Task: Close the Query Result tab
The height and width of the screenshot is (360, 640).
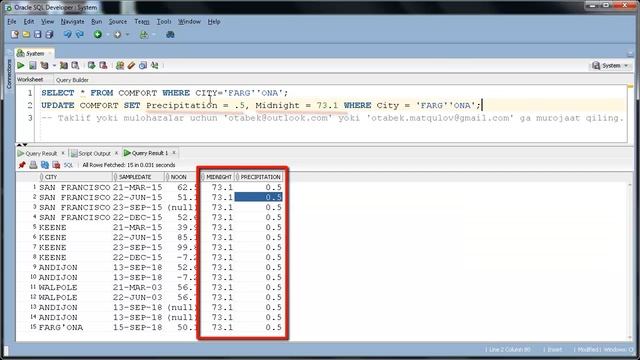Action: click(x=63, y=153)
